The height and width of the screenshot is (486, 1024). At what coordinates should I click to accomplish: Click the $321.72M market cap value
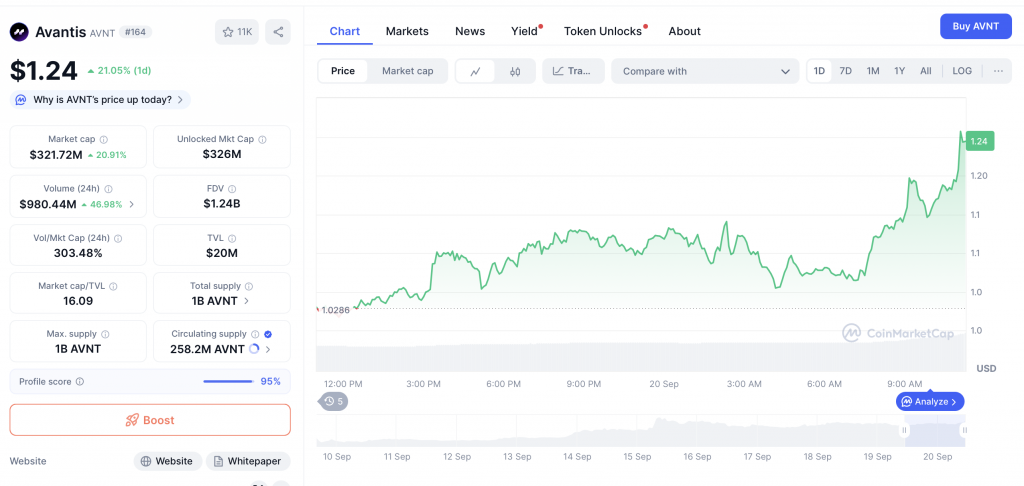pos(56,155)
